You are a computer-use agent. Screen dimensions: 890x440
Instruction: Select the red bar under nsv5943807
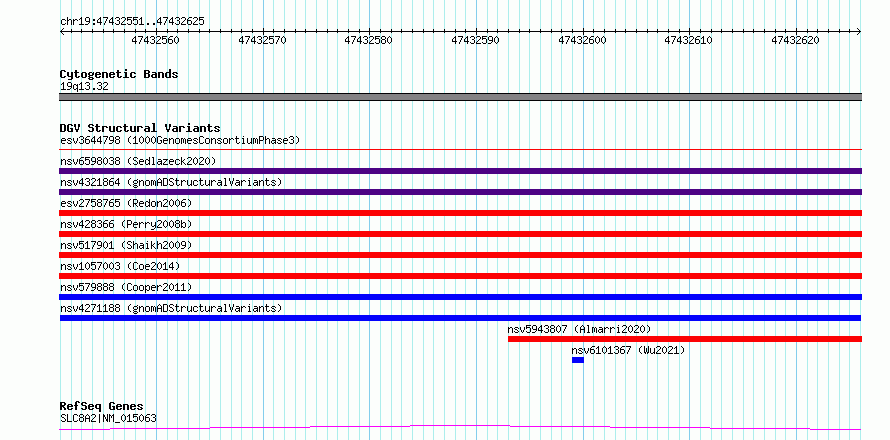coord(685,339)
